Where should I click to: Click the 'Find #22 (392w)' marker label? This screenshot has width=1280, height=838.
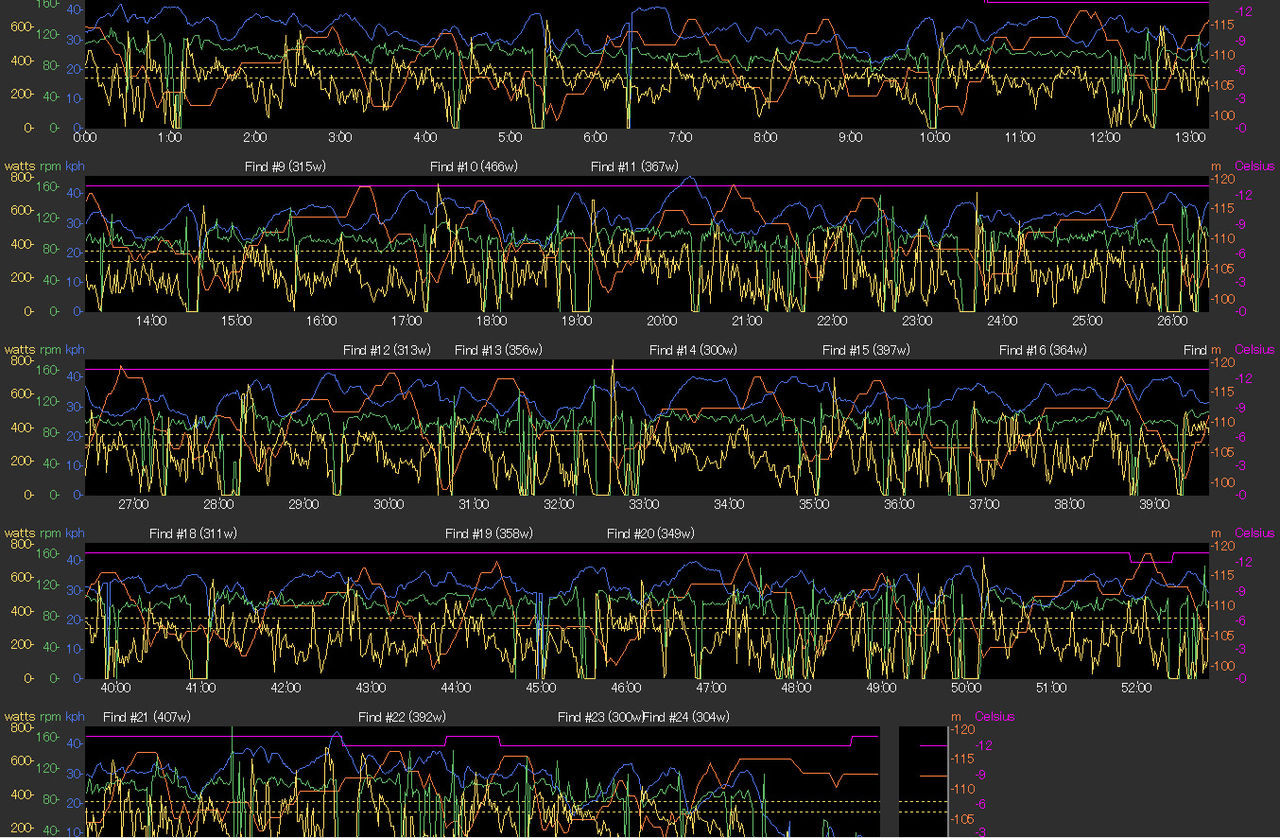pos(402,717)
